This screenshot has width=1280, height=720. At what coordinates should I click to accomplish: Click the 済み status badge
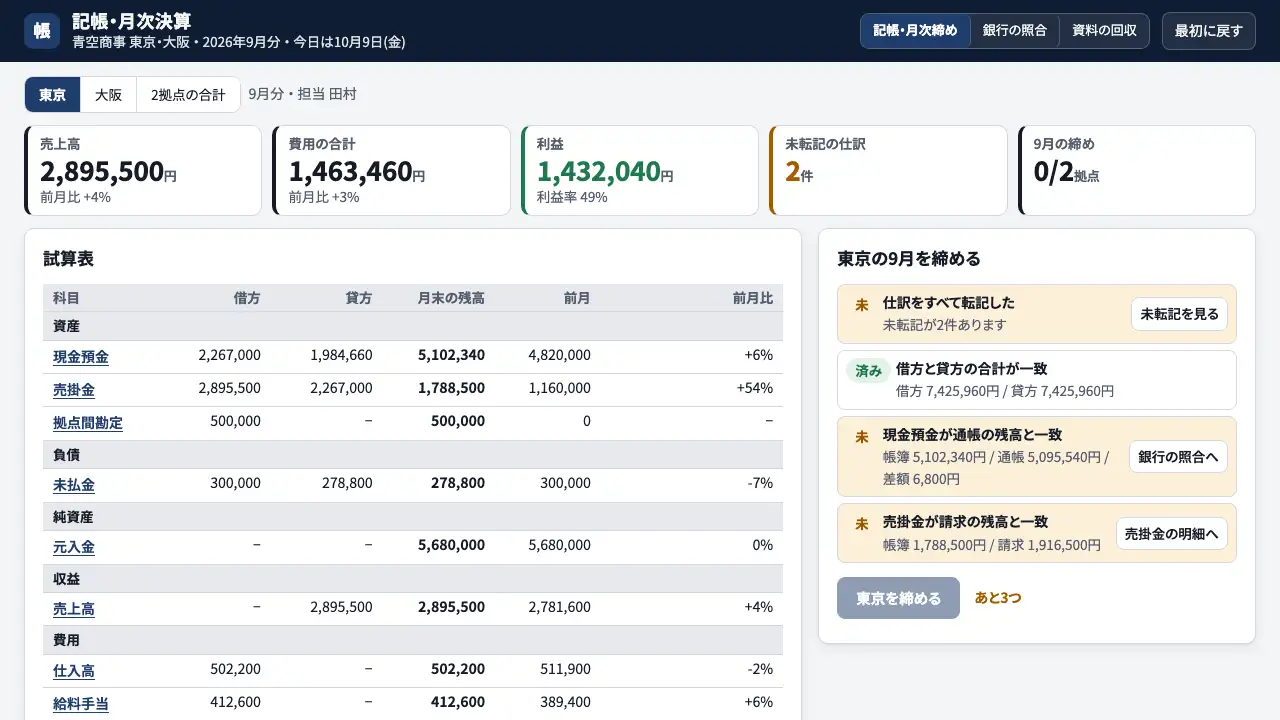[x=868, y=370]
